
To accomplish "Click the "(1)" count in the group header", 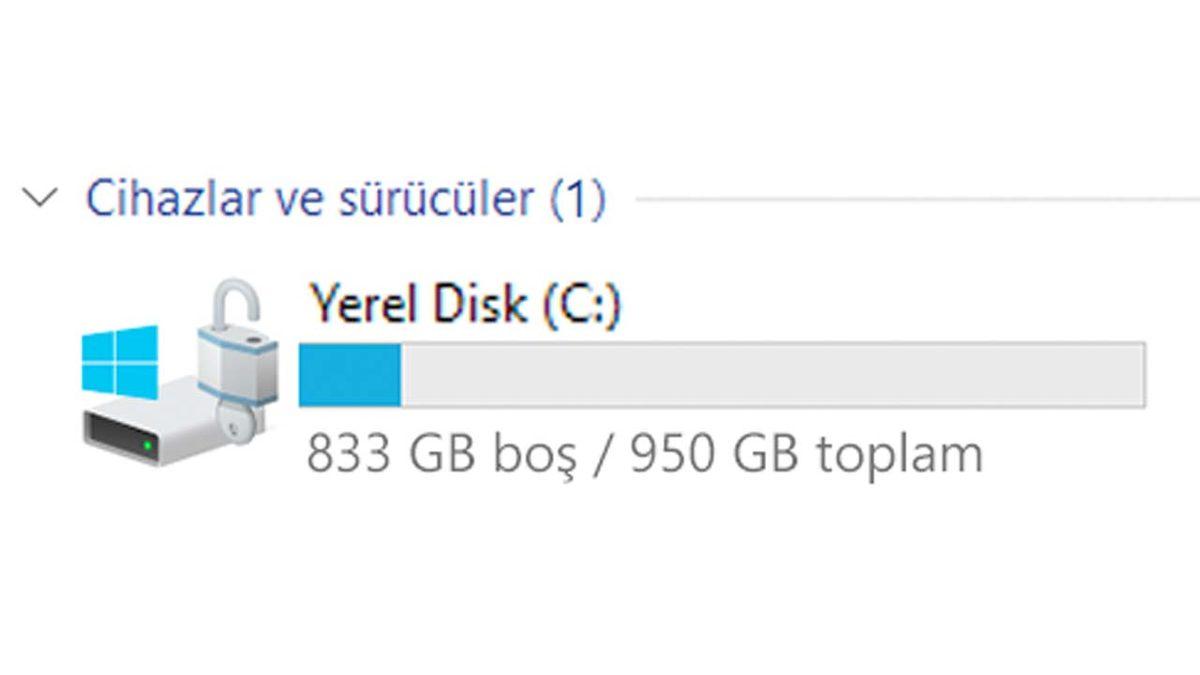I will (579, 199).
